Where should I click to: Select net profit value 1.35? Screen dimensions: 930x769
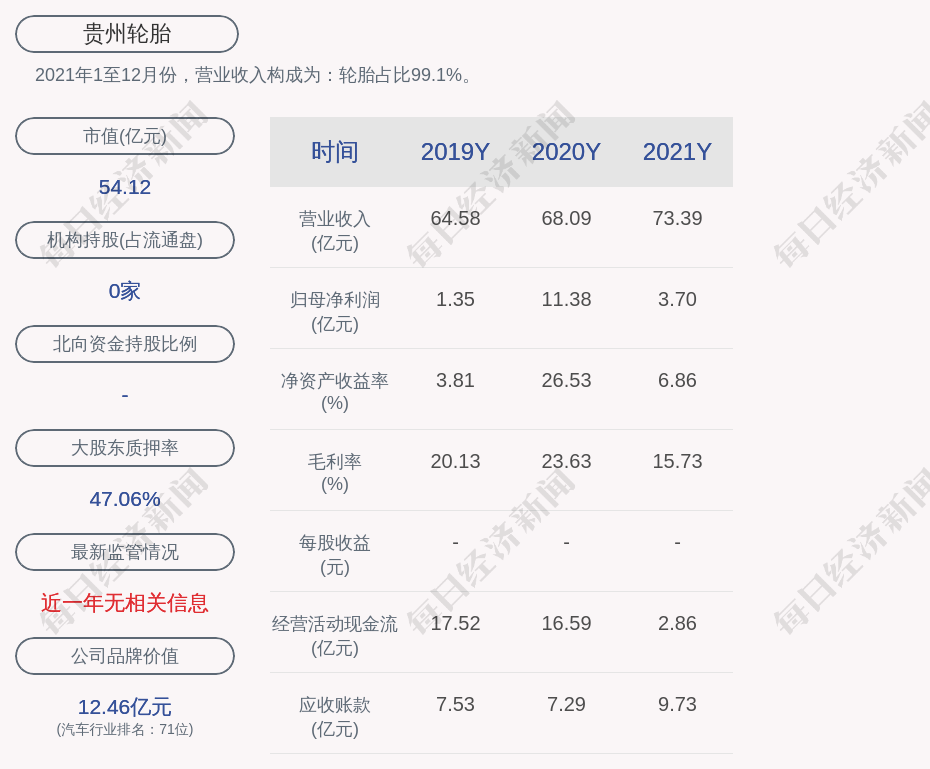pos(455,299)
